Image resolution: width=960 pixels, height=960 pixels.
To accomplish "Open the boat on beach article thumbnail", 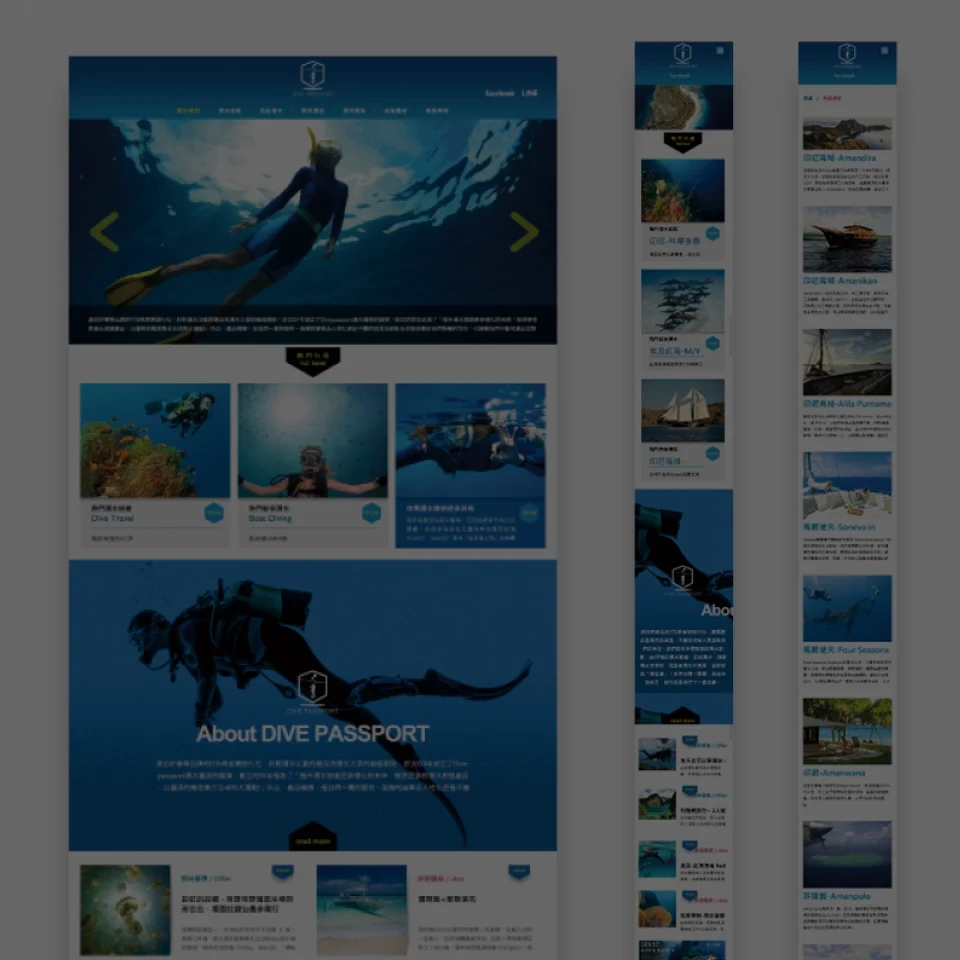I will coord(362,910).
